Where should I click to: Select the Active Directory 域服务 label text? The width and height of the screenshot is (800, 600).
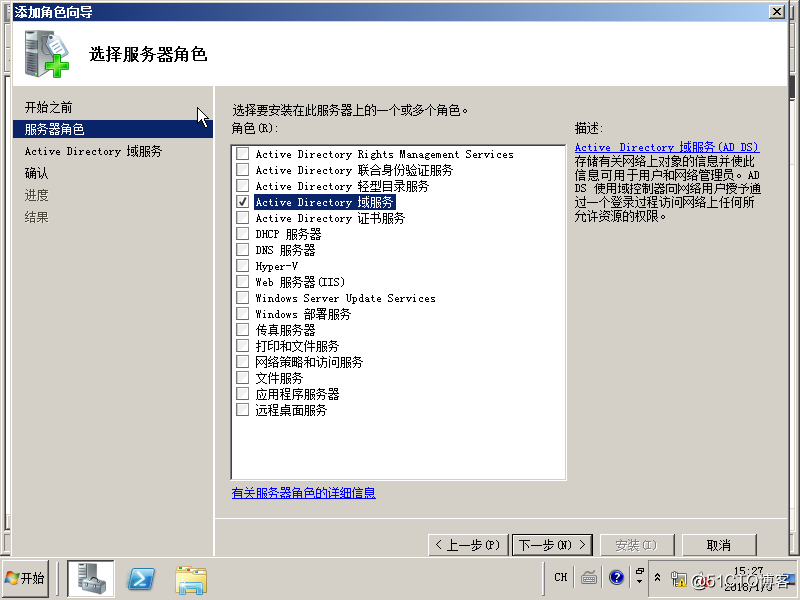tap(324, 202)
